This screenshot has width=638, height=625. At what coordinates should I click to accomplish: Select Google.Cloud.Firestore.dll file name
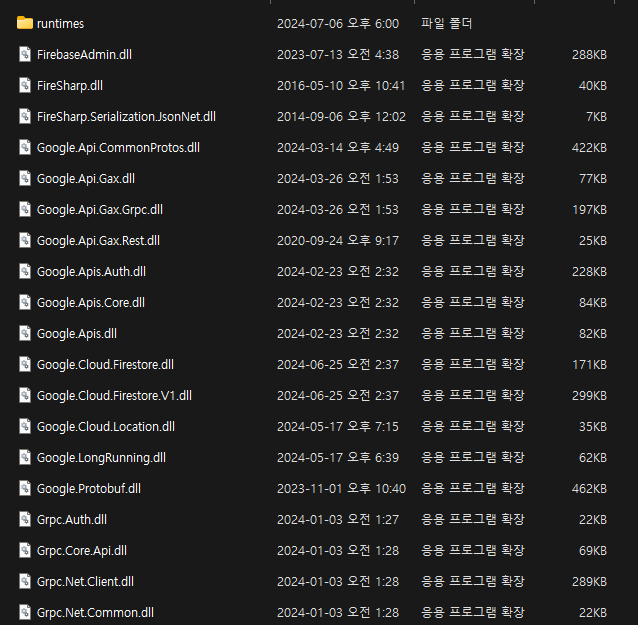[105, 365]
